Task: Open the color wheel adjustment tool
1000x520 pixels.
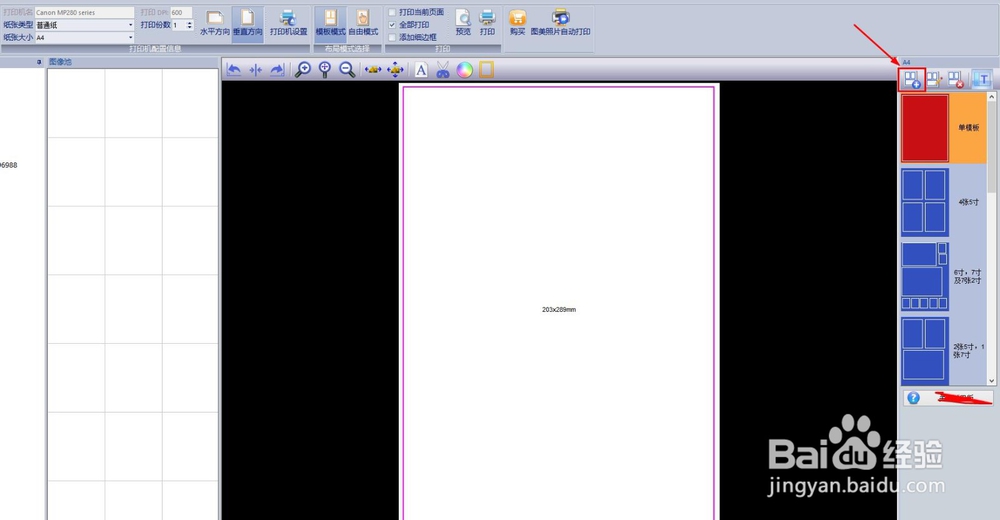Action: 464,70
